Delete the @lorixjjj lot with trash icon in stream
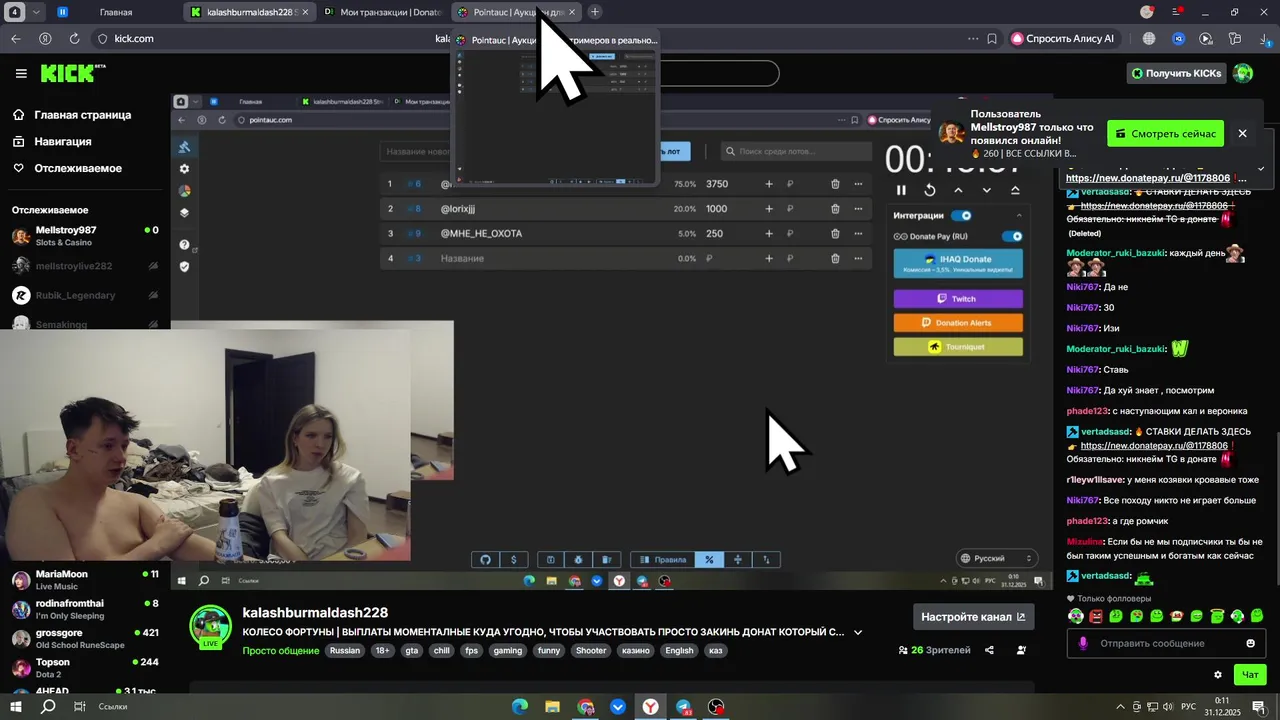 [835, 209]
